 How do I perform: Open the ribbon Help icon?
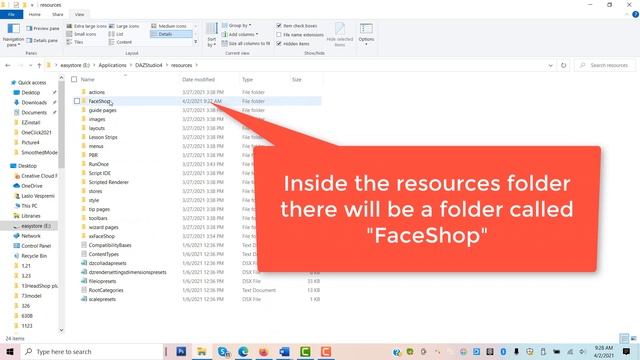[x=635, y=14]
